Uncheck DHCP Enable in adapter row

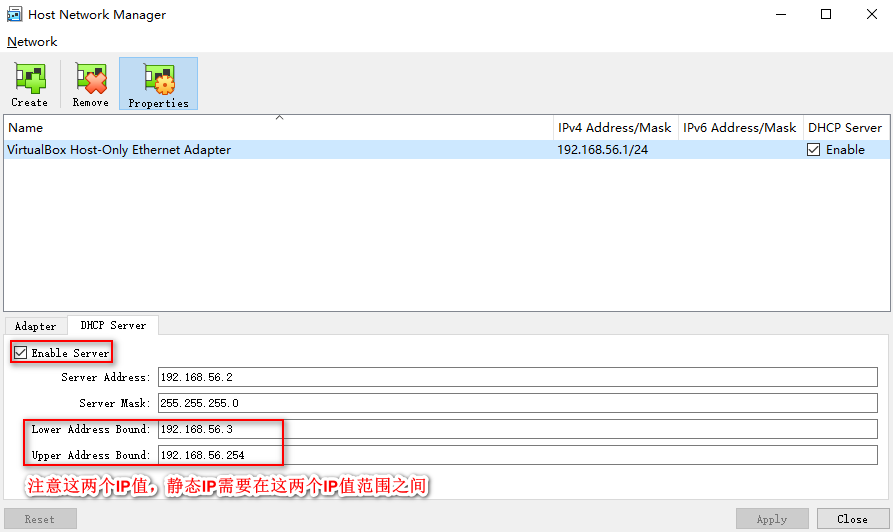coord(813,150)
